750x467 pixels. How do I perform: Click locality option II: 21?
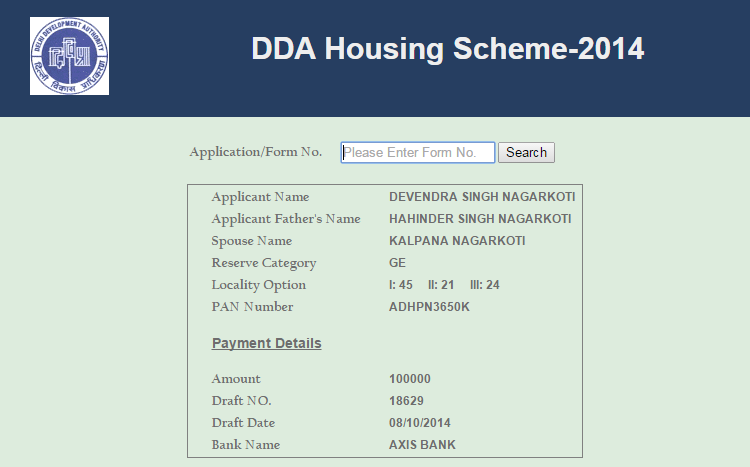coord(441,285)
